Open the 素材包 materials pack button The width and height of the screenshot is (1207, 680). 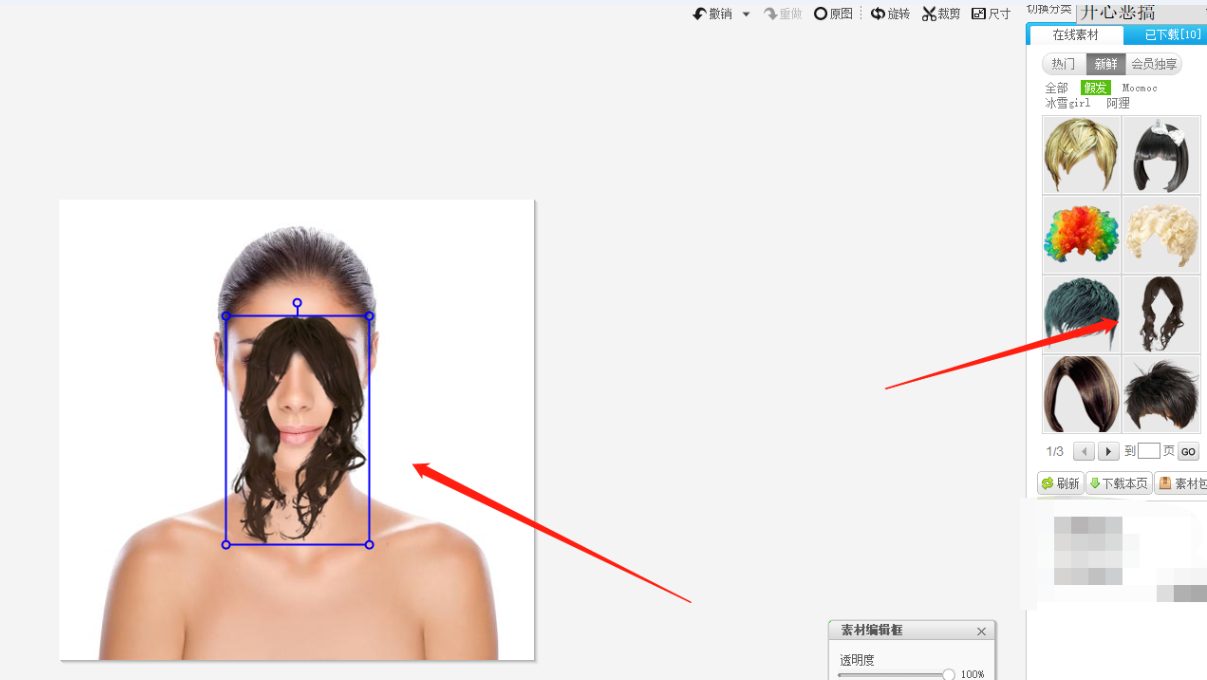pyautogui.click(x=1181, y=484)
